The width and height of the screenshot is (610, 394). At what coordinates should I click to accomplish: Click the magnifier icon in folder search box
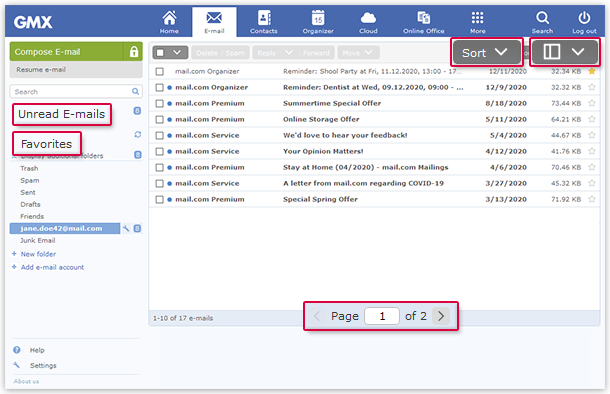click(x=135, y=91)
